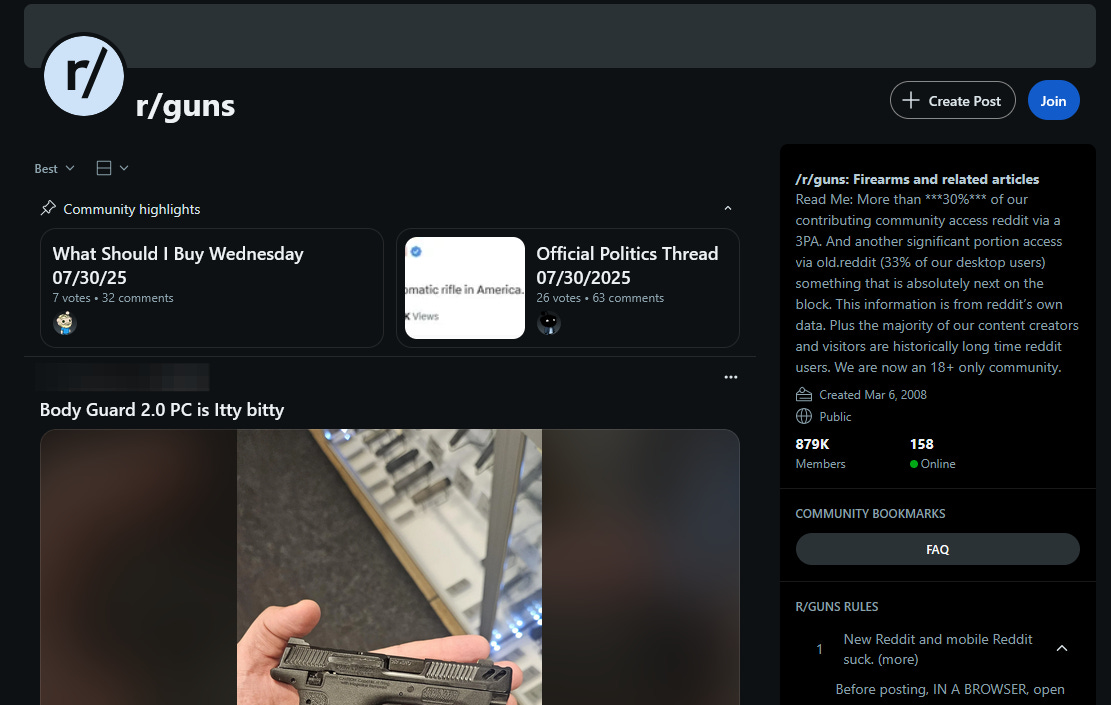
Task: Click the cake icon beside Created date
Action: point(803,395)
